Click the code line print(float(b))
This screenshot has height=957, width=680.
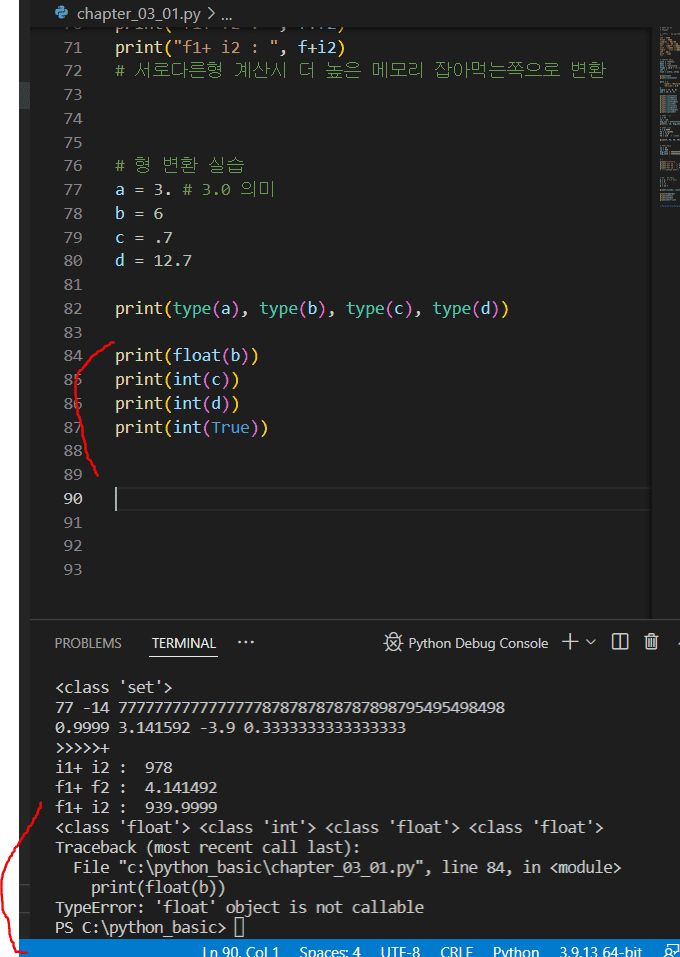(187, 355)
